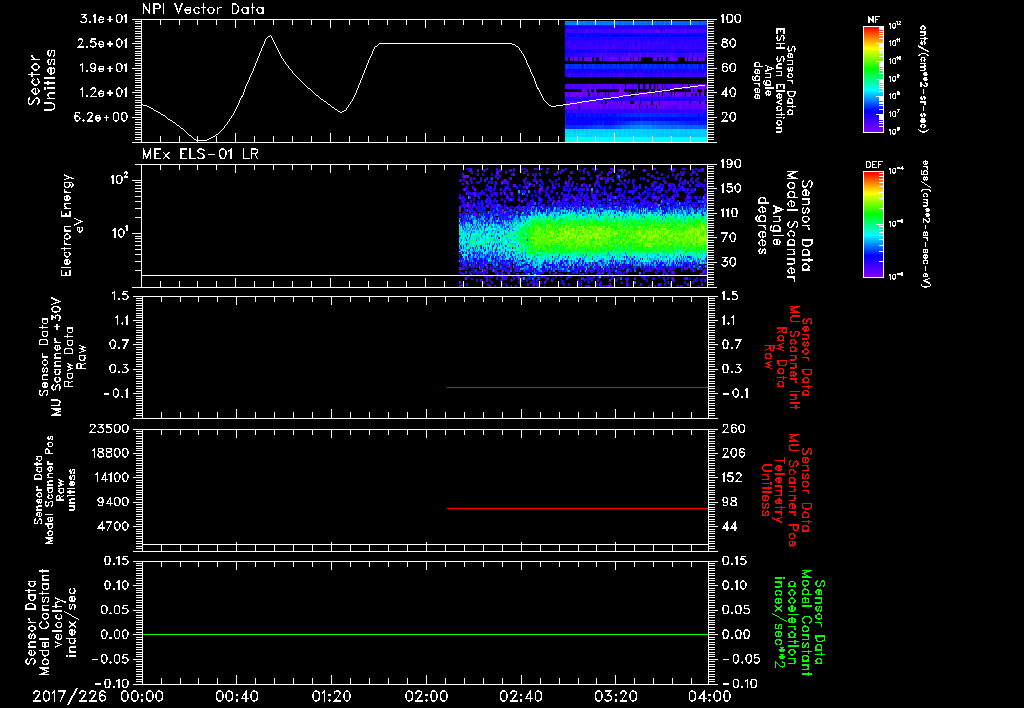Click the 4700 scanner position tick label

tap(113, 526)
